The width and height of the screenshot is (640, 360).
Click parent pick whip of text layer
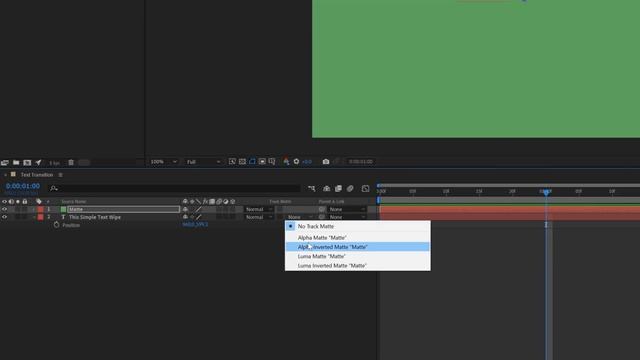322,217
